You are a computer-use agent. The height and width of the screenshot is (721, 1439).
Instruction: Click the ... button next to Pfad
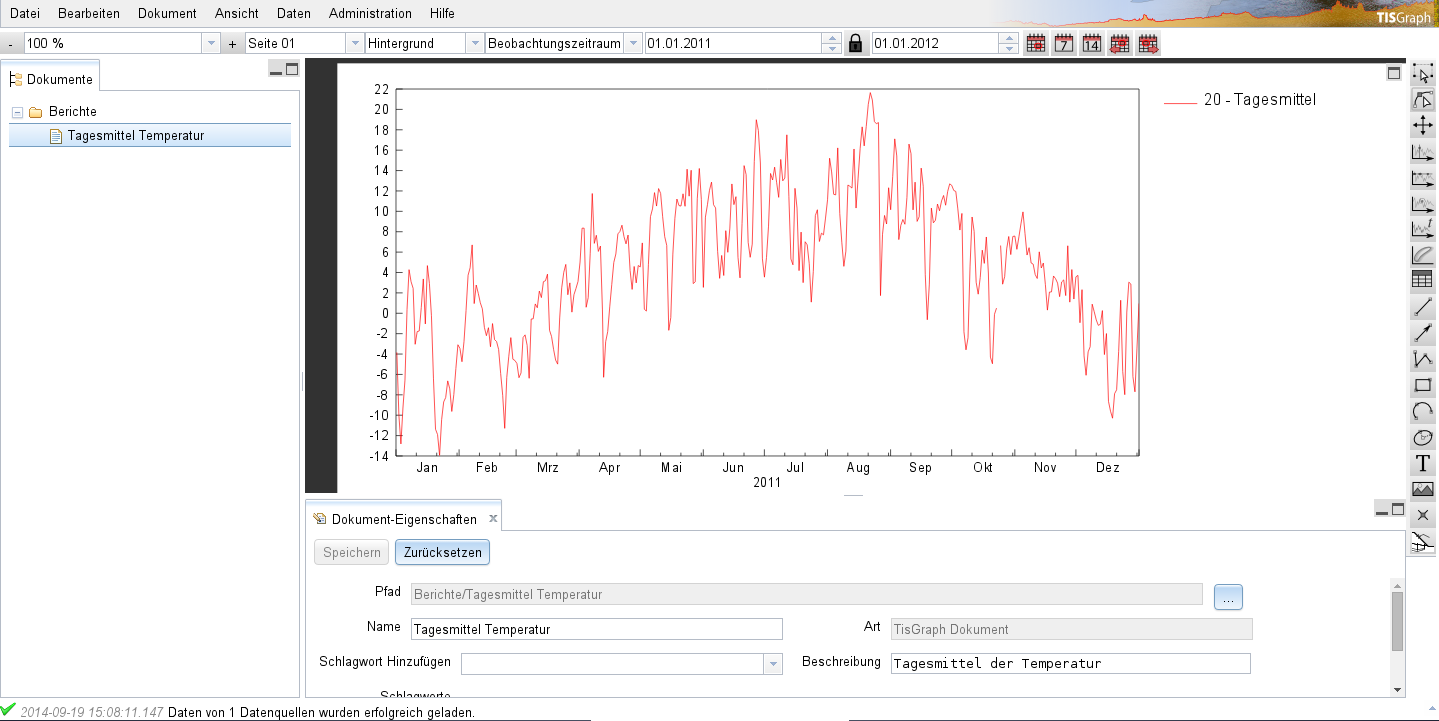click(1227, 596)
